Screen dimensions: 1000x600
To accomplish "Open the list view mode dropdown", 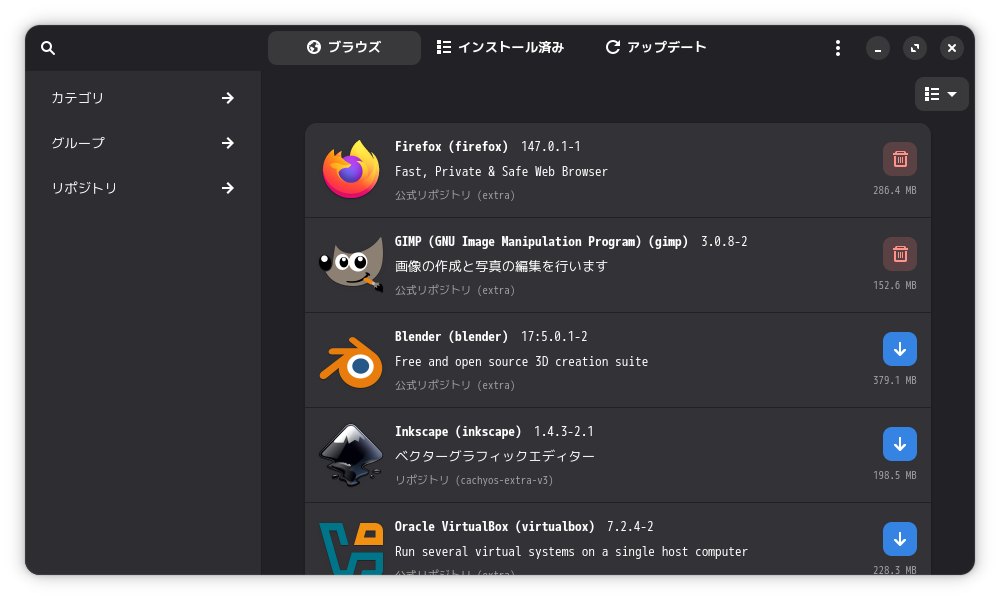I will click(x=941, y=94).
